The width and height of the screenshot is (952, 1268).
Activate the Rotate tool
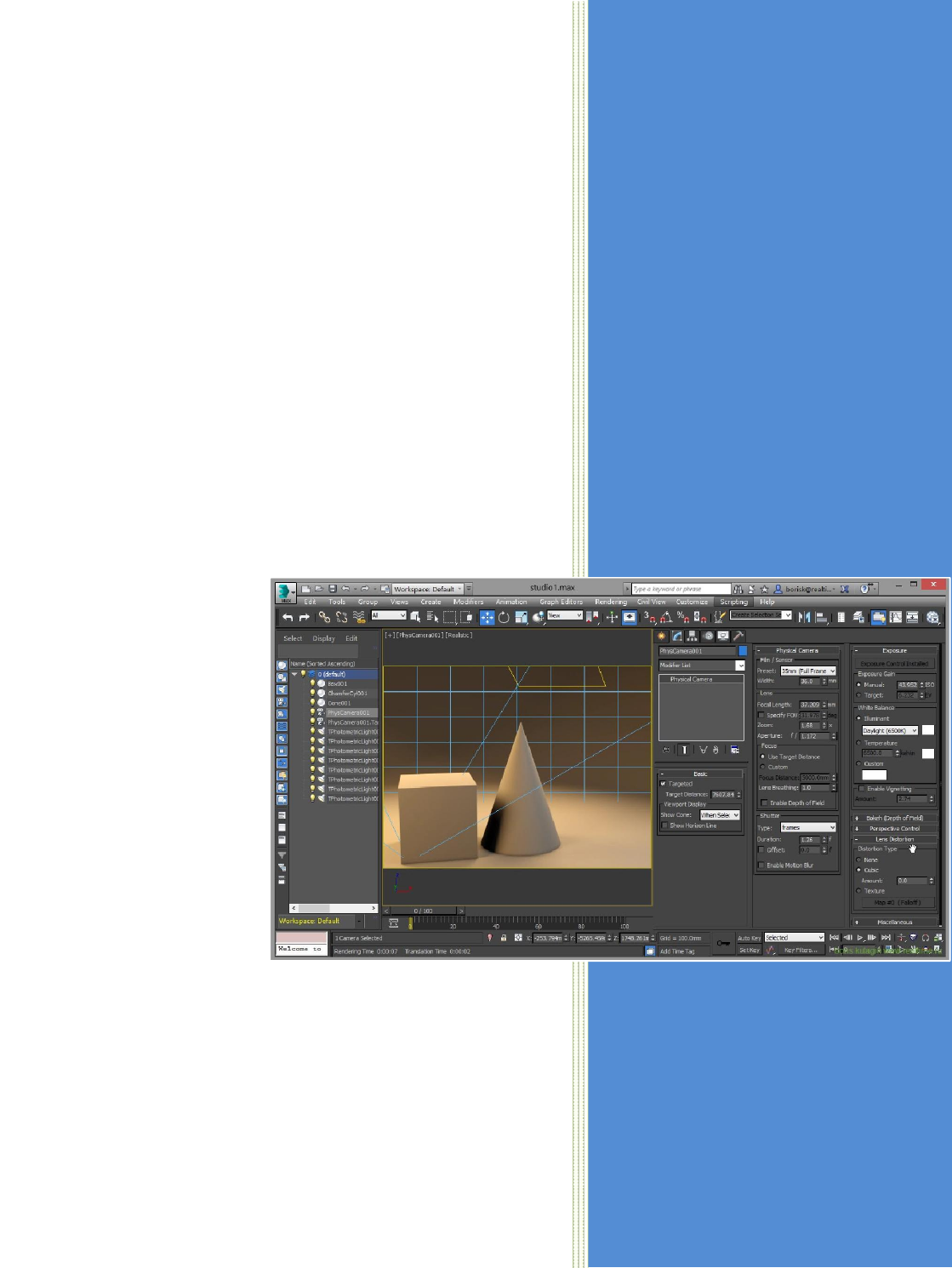pyautogui.click(x=504, y=617)
